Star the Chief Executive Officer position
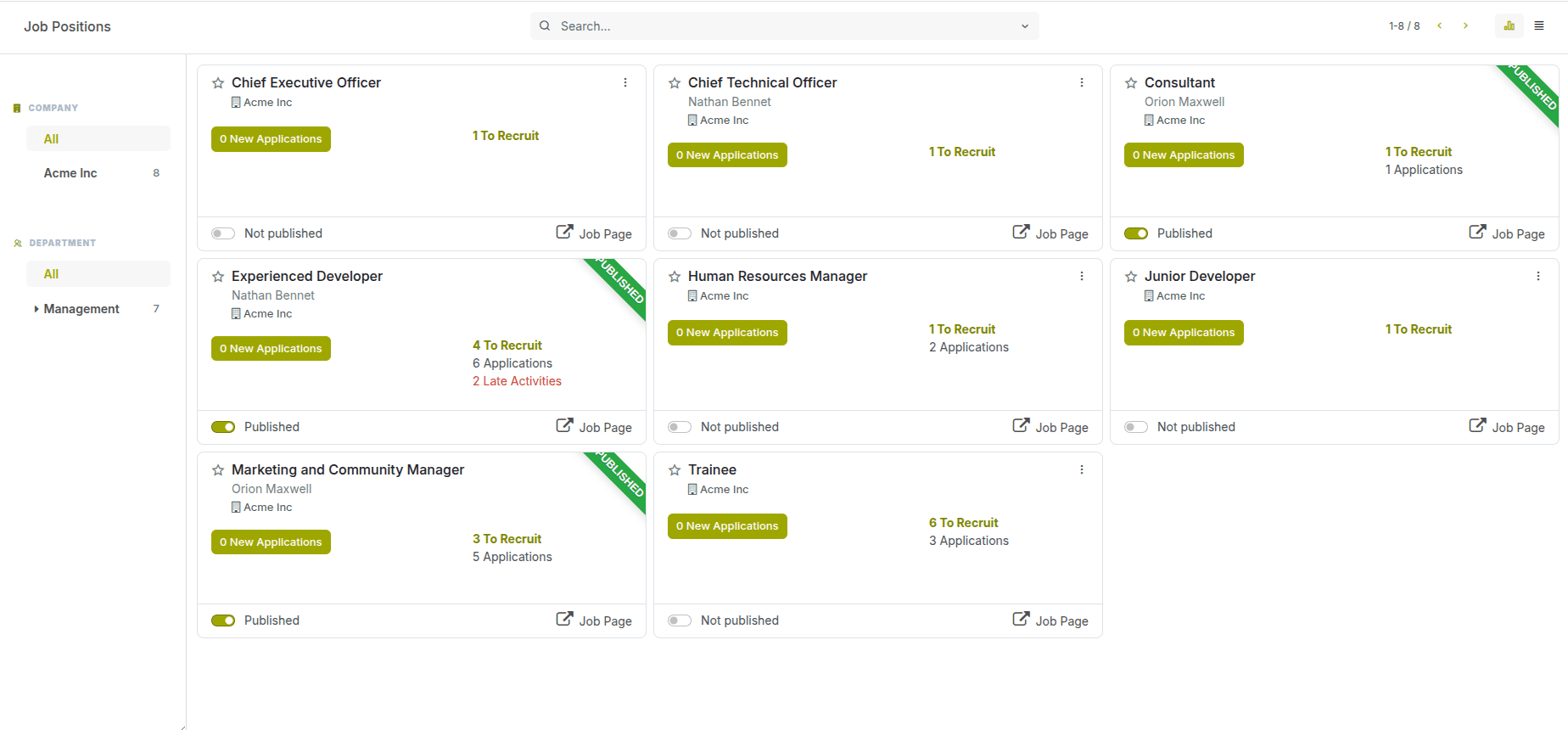This screenshot has width=1568, height=730. click(x=218, y=83)
